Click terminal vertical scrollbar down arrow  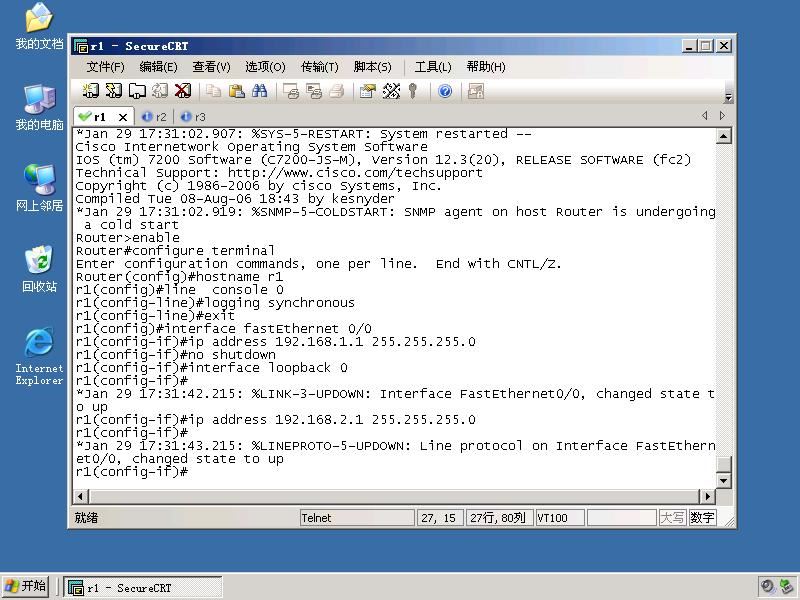723,481
